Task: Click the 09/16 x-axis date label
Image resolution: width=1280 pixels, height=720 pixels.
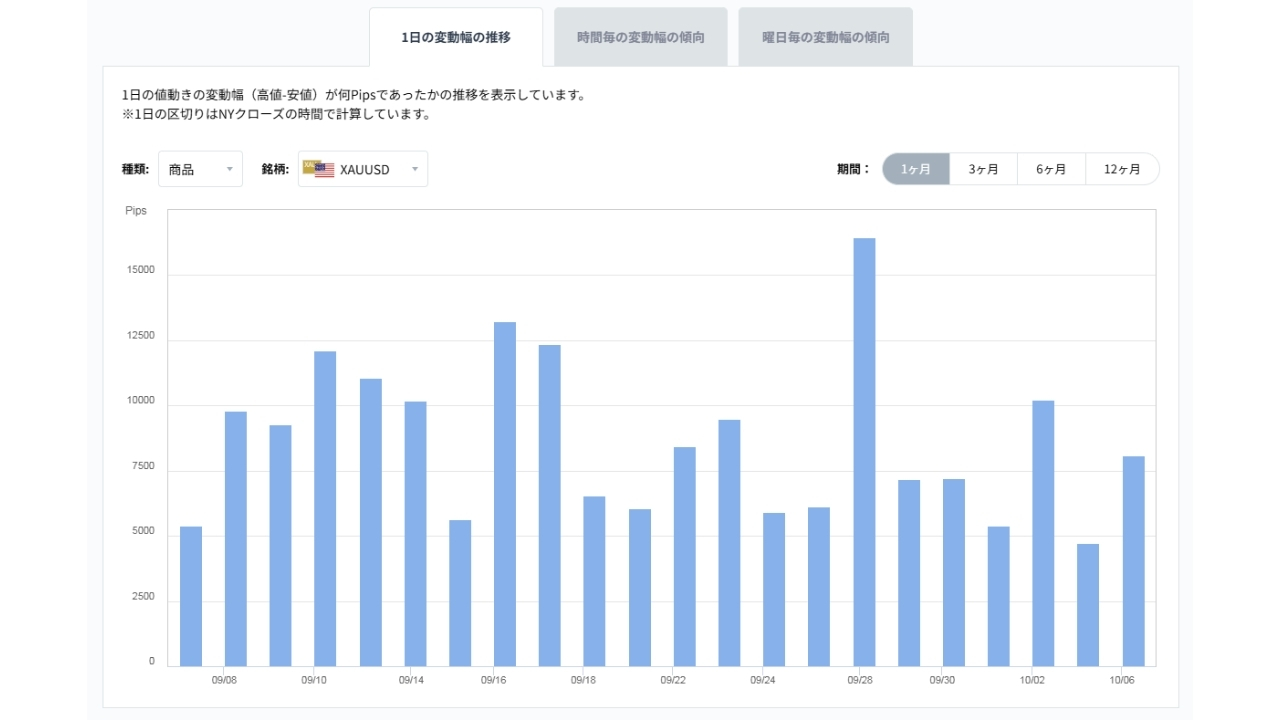Action: click(x=493, y=680)
